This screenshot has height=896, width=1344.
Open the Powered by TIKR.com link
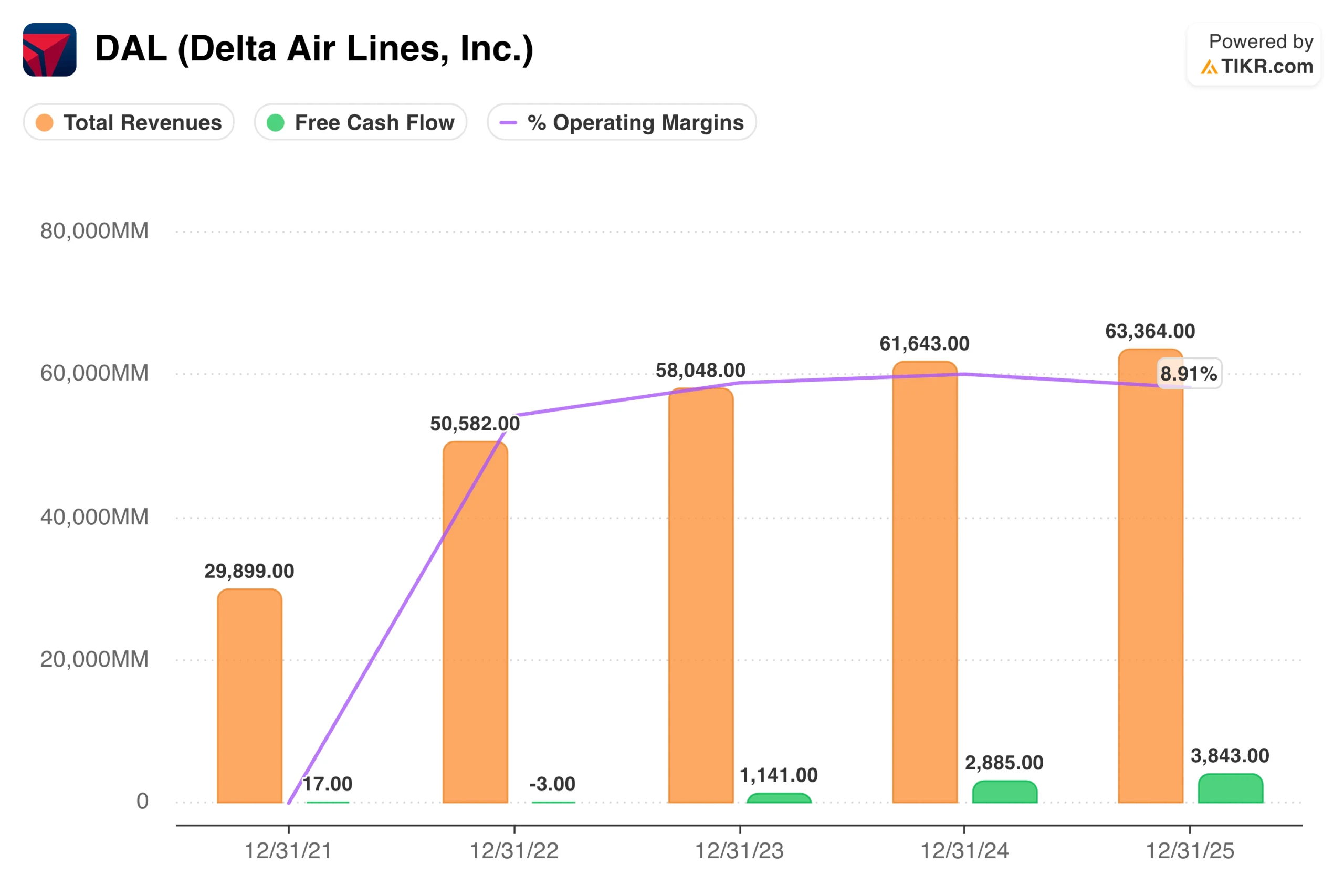(1254, 54)
